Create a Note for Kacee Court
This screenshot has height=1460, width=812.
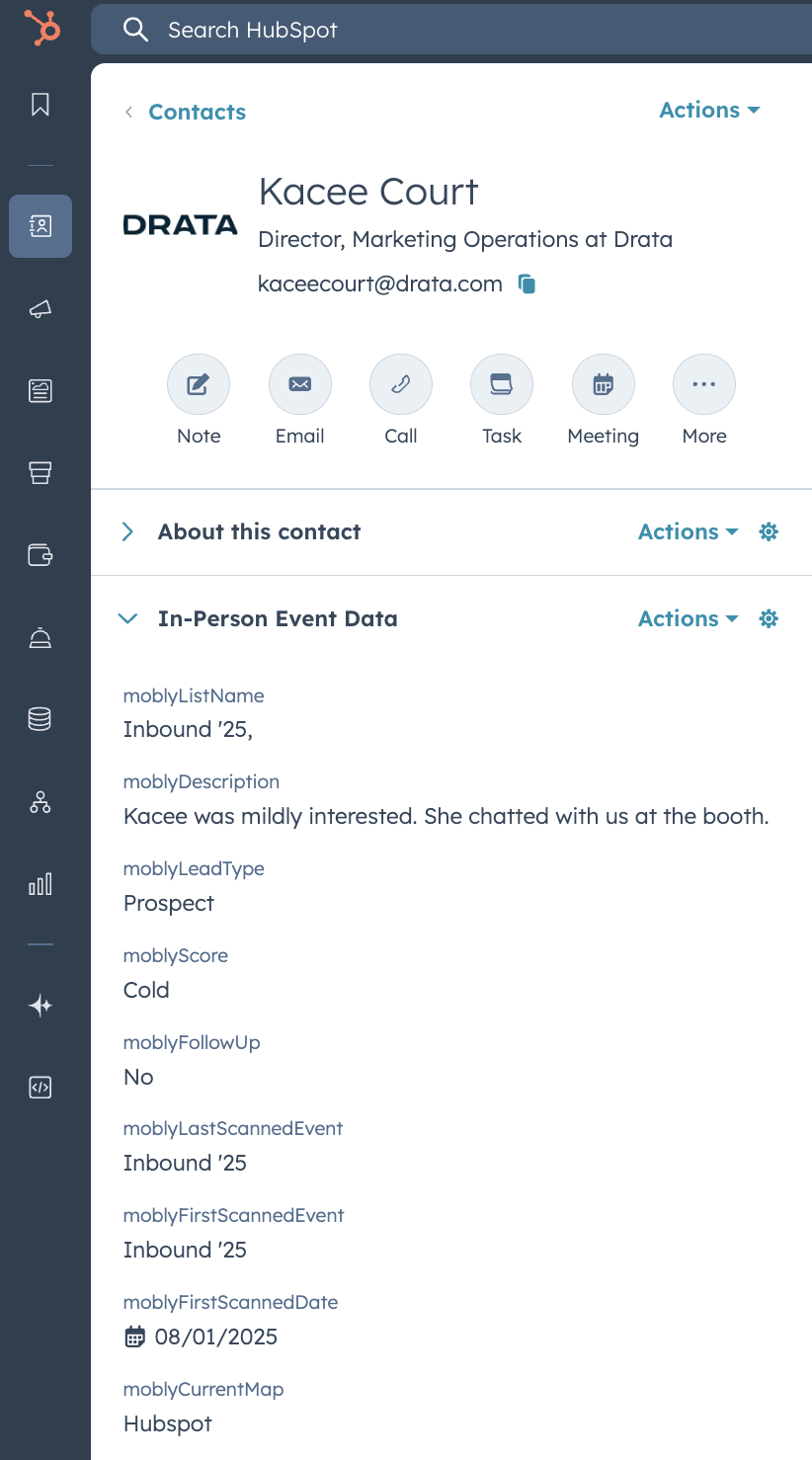point(199,385)
